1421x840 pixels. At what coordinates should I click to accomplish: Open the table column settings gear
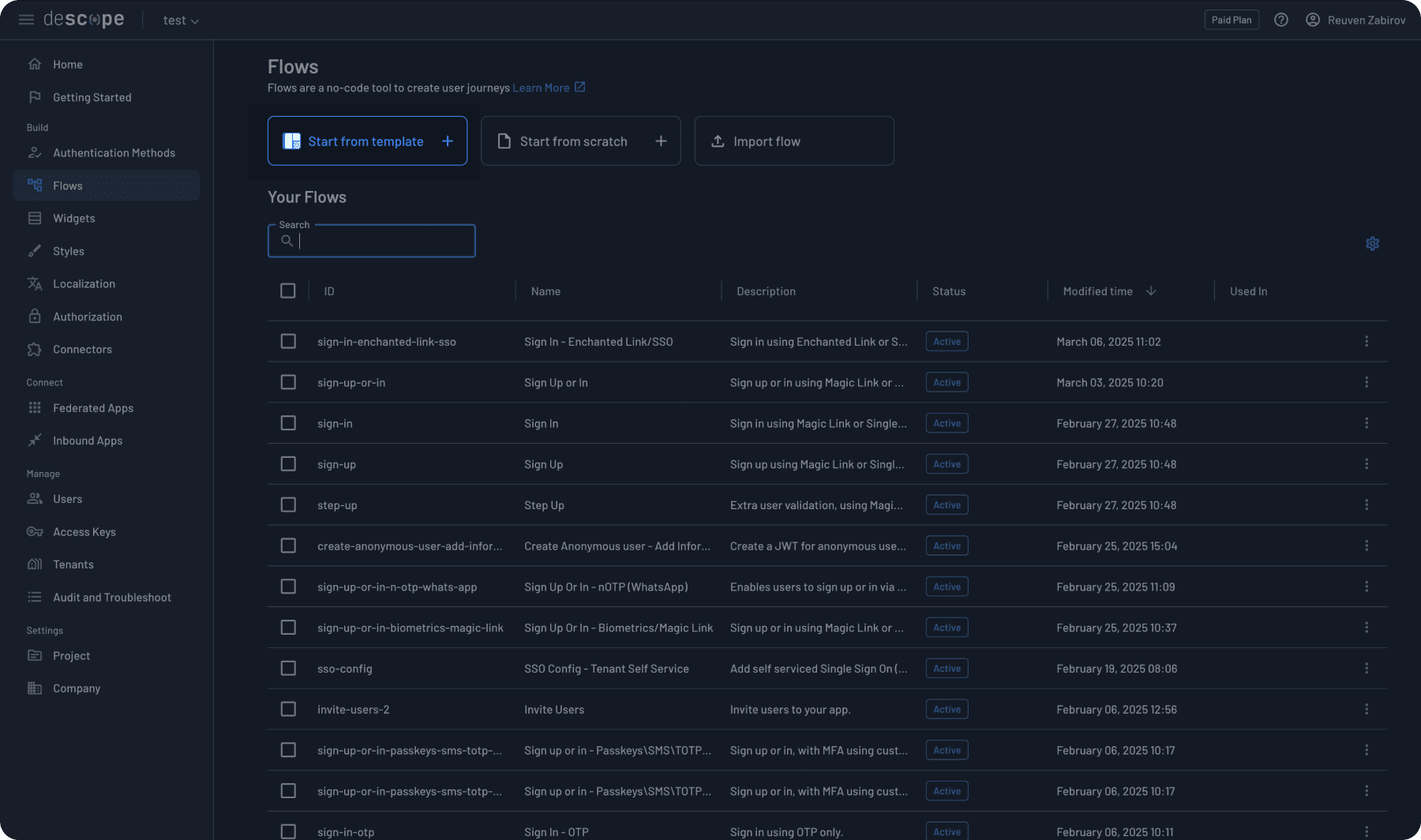pos(1372,243)
